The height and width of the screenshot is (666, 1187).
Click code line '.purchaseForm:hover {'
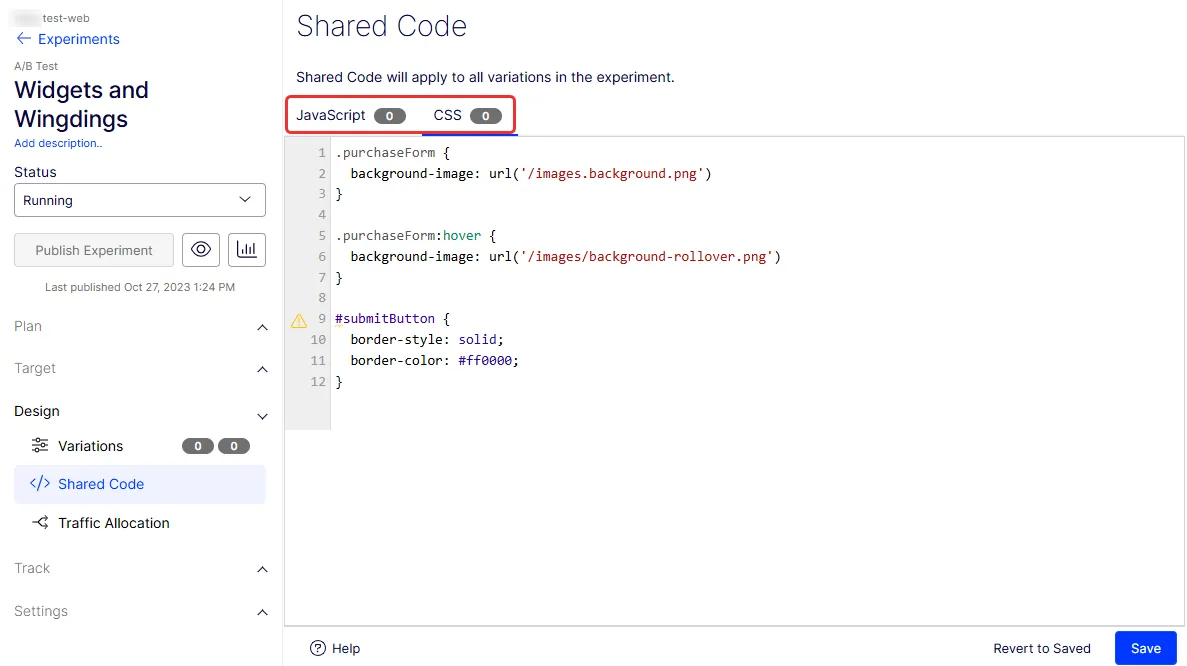point(416,235)
